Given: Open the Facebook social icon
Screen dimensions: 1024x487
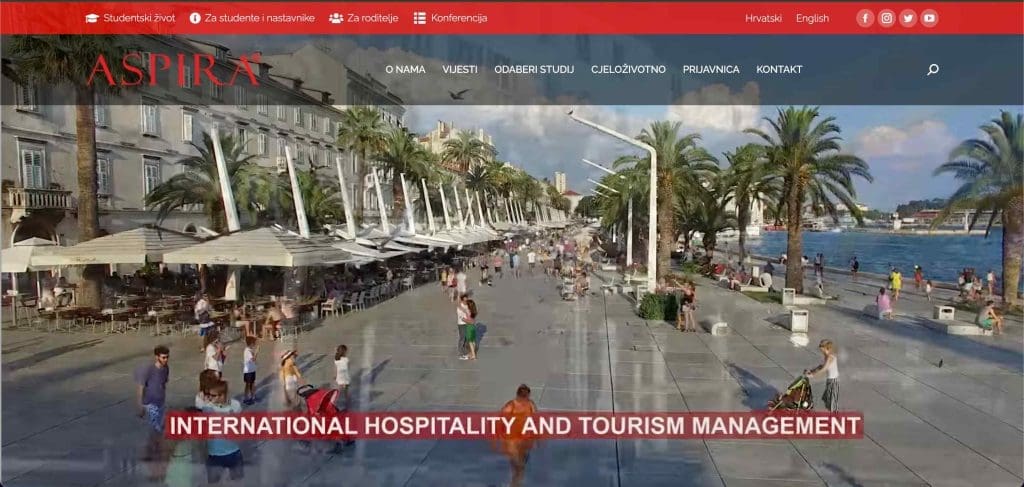Looking at the screenshot, I should 865,18.
